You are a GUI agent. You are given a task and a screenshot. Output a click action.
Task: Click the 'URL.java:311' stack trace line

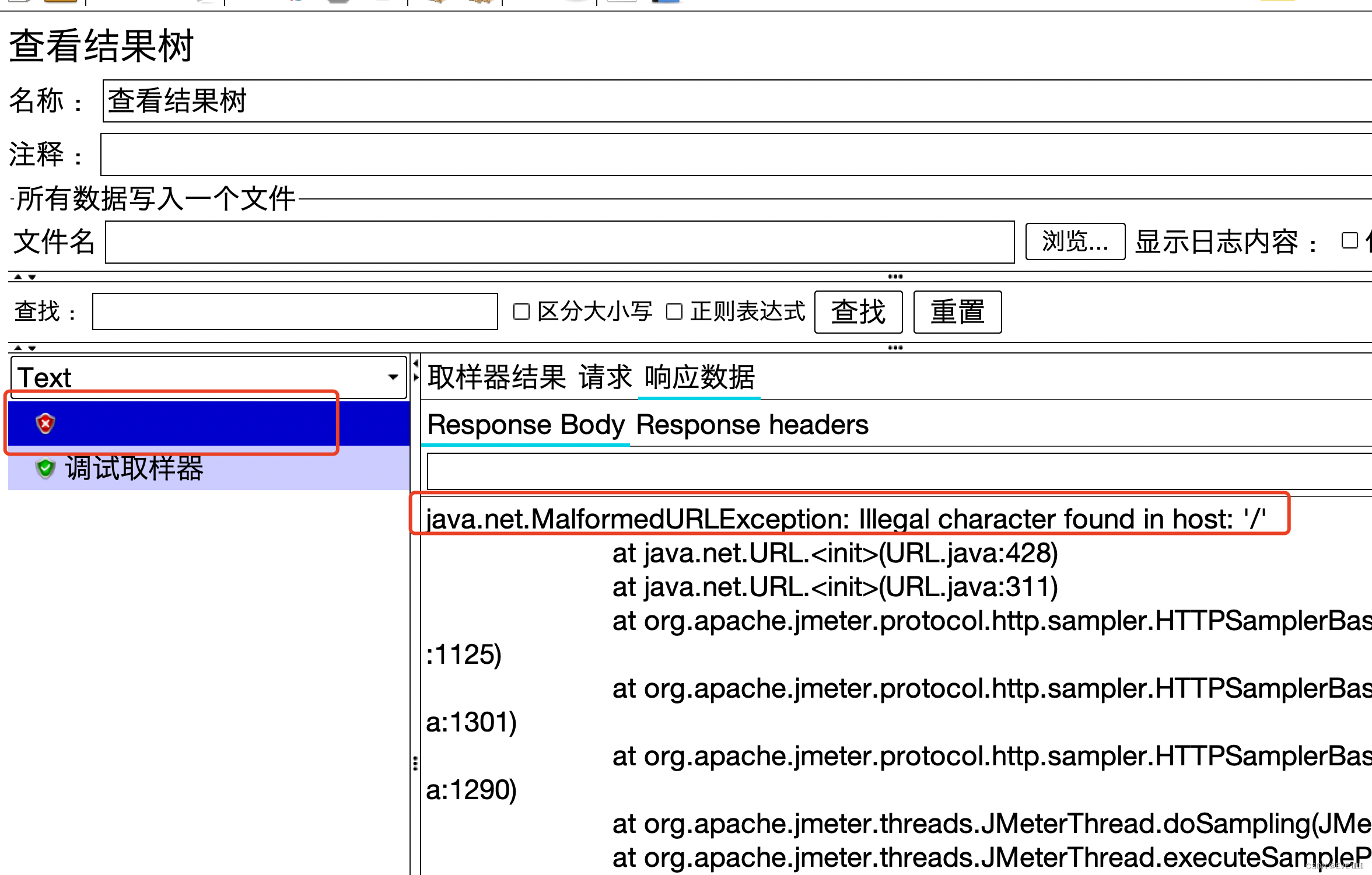pyautogui.click(x=835, y=587)
